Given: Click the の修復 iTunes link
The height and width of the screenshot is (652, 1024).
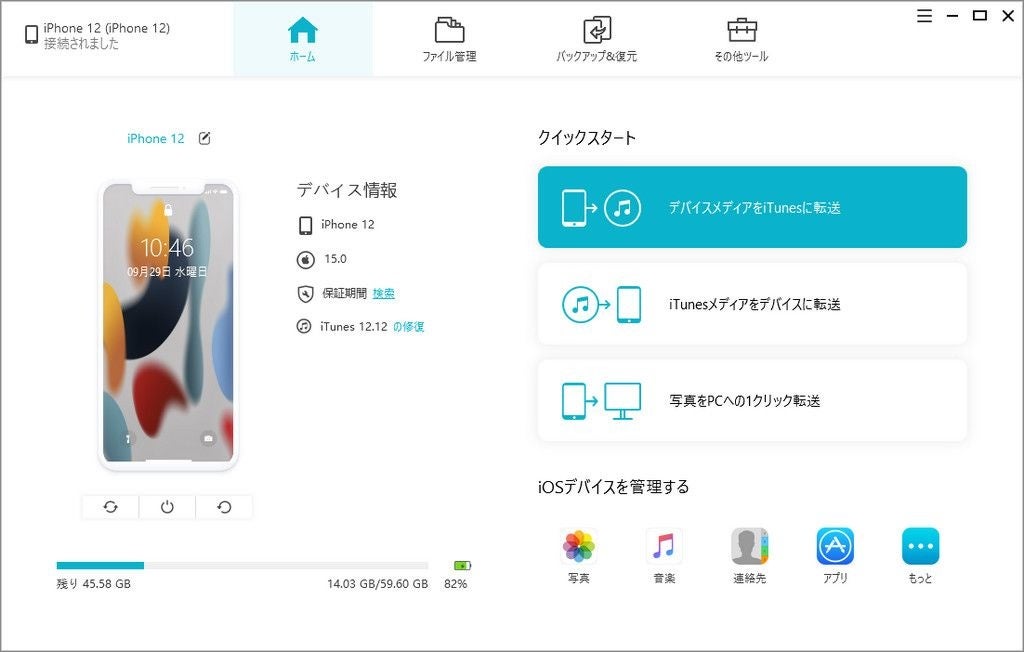Looking at the screenshot, I should coord(408,327).
